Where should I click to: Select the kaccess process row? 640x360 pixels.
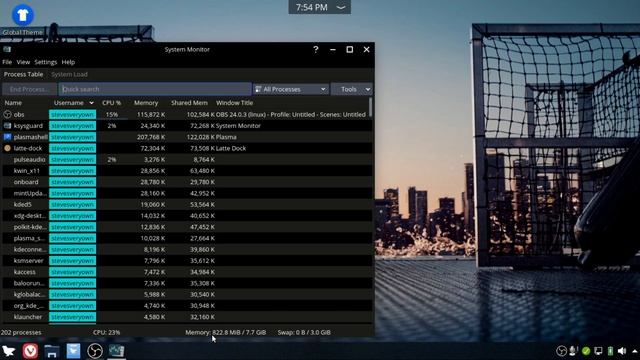click(x=187, y=272)
